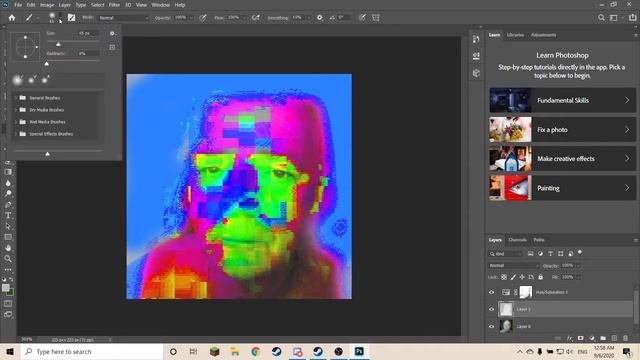Open symmetry paint options icon
The height and width of the screenshot is (360, 640).
click(x=376, y=18)
